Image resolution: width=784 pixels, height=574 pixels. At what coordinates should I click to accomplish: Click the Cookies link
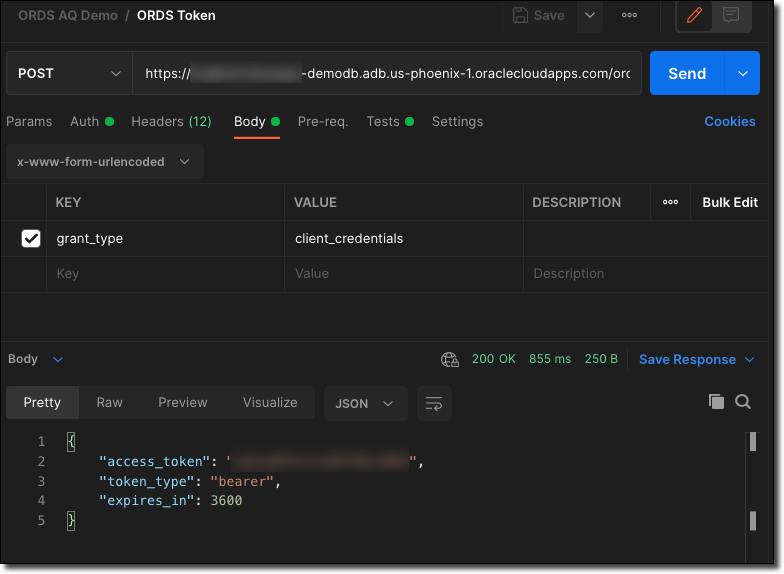pyautogui.click(x=730, y=122)
